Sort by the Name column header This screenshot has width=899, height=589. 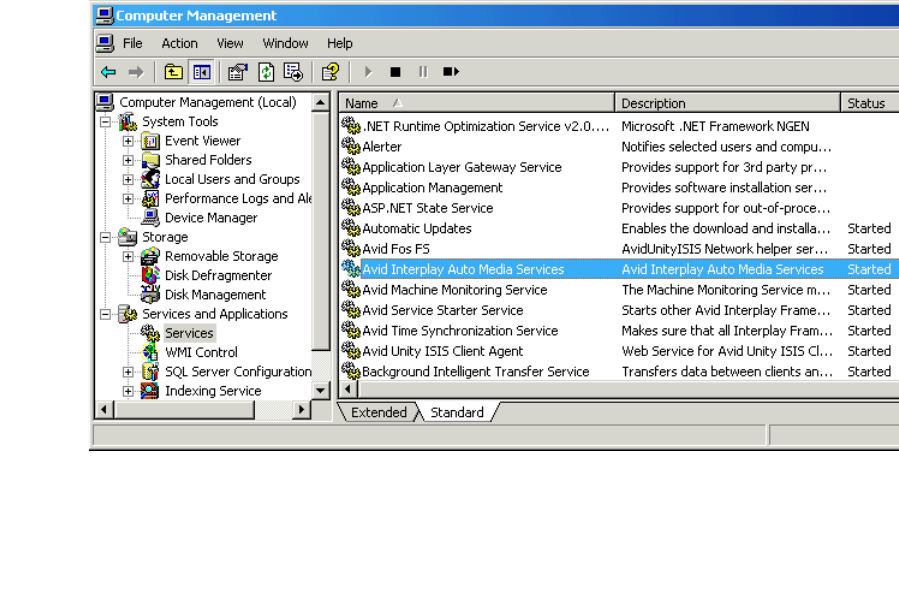coord(476,103)
